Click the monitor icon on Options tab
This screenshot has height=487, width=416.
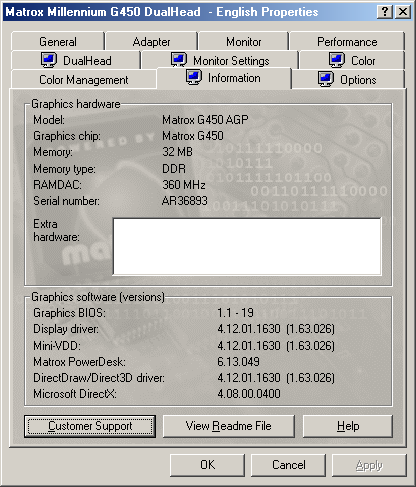pyautogui.click(x=326, y=79)
